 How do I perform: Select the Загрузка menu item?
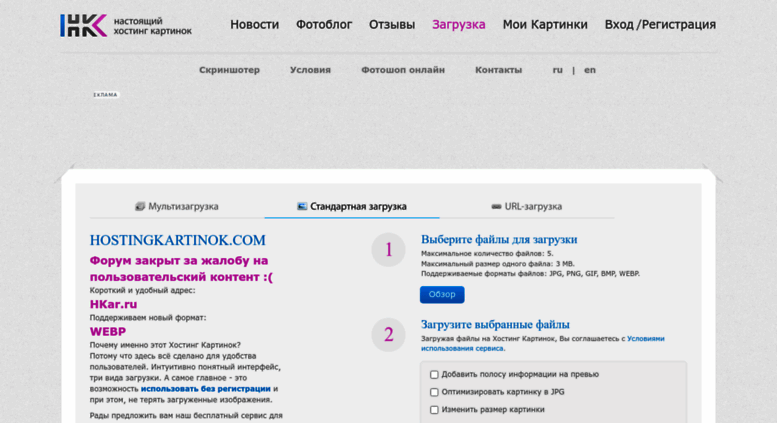[459, 24]
